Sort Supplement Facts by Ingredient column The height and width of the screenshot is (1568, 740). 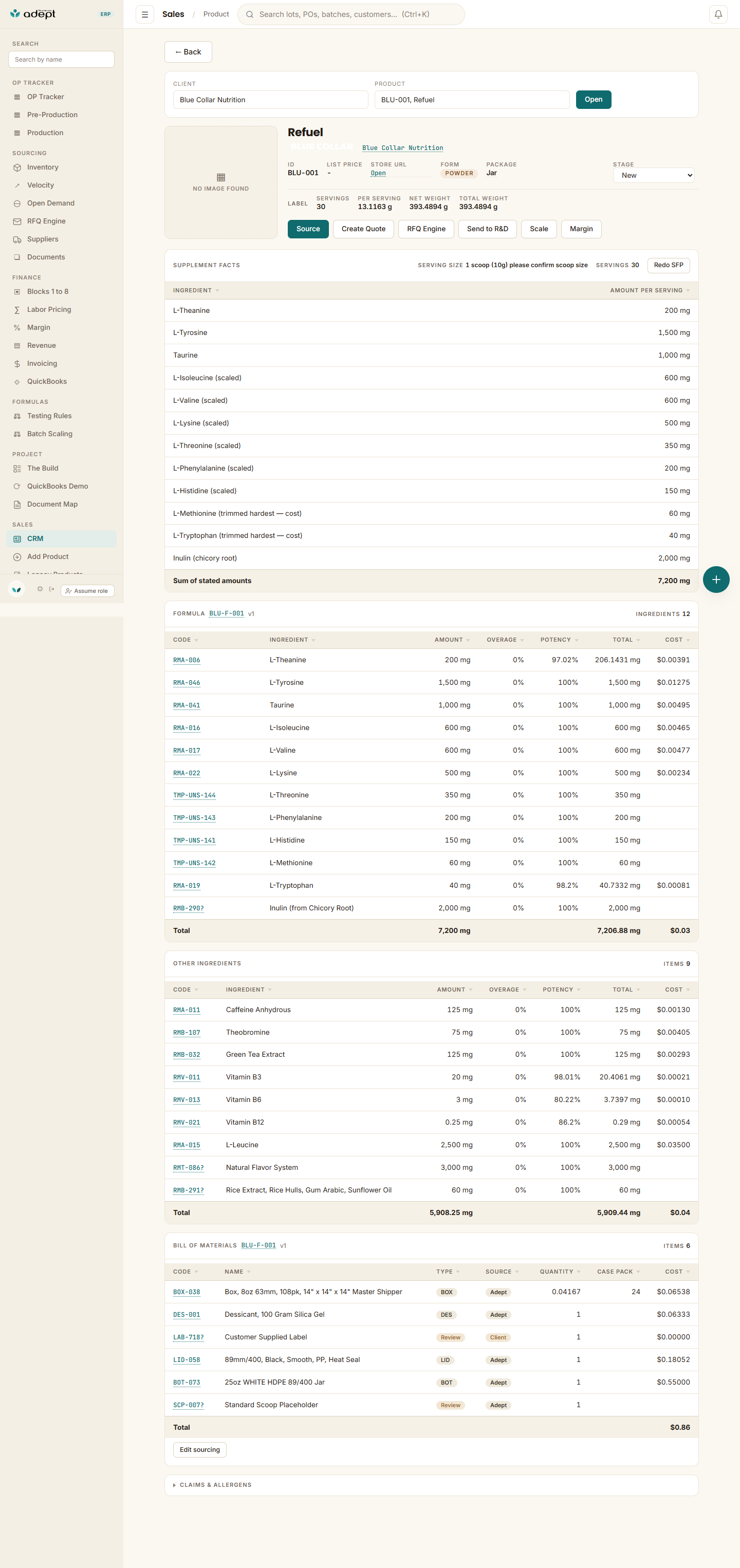[195, 290]
